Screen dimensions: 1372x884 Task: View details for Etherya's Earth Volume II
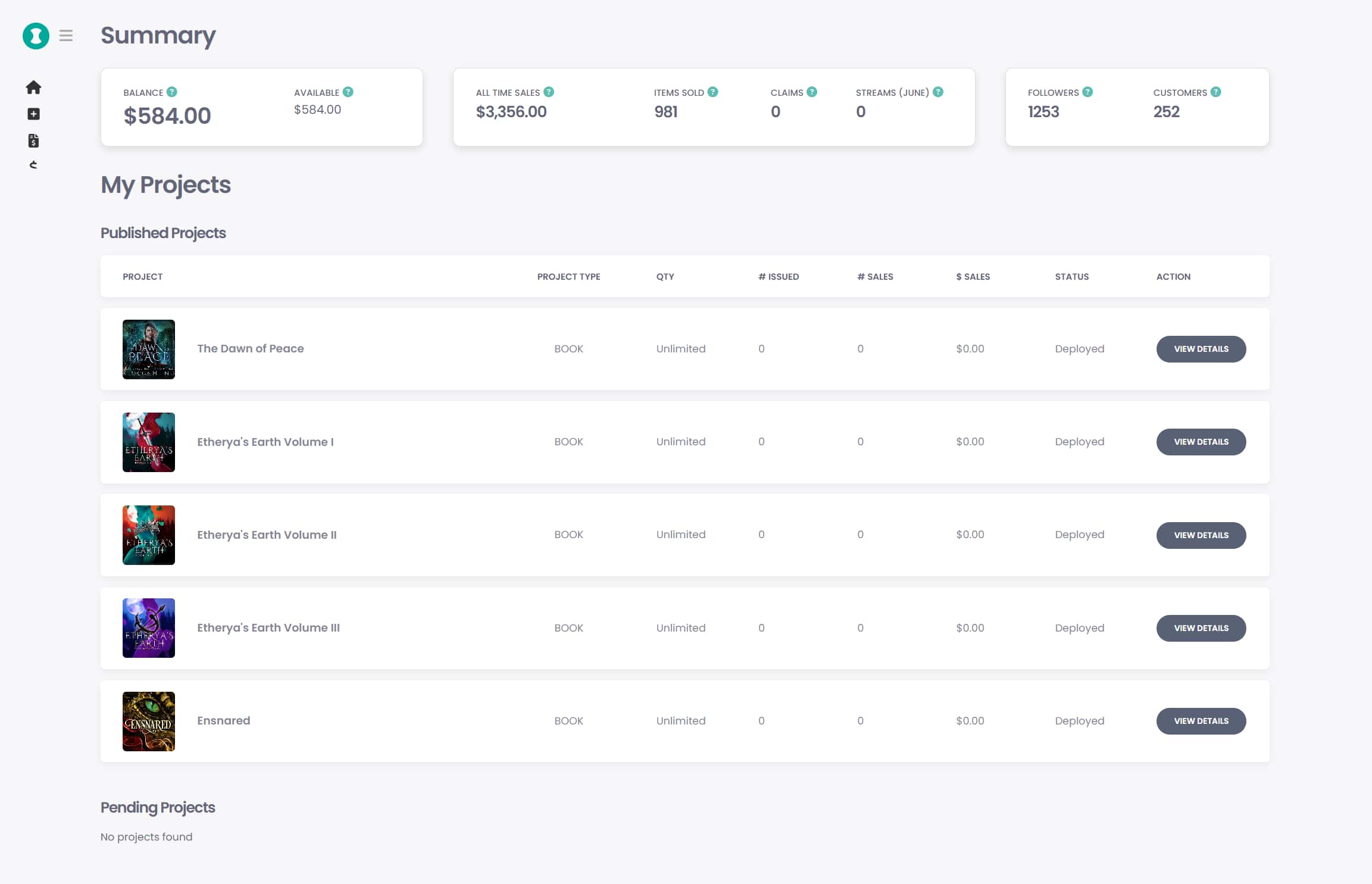point(1201,535)
